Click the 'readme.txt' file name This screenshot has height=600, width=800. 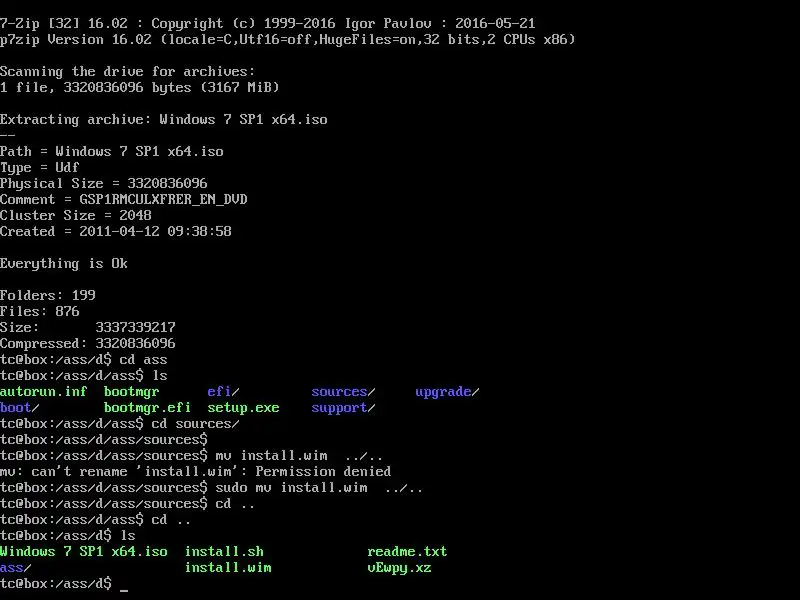[x=407, y=552]
